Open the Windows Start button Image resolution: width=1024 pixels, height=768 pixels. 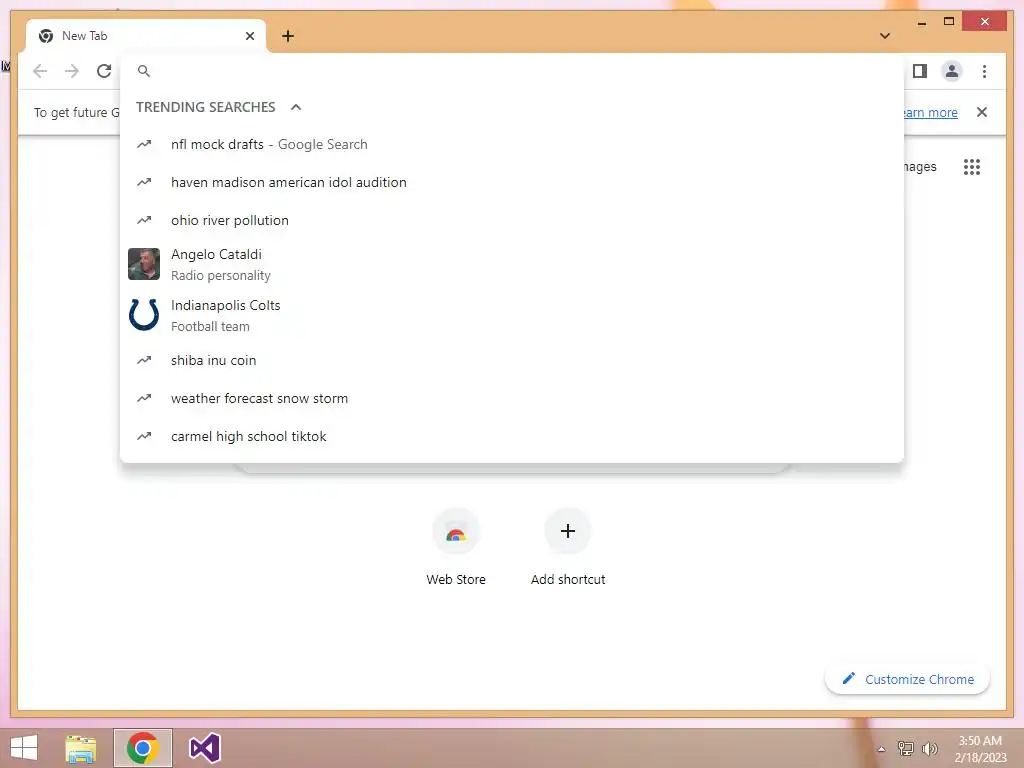24,748
